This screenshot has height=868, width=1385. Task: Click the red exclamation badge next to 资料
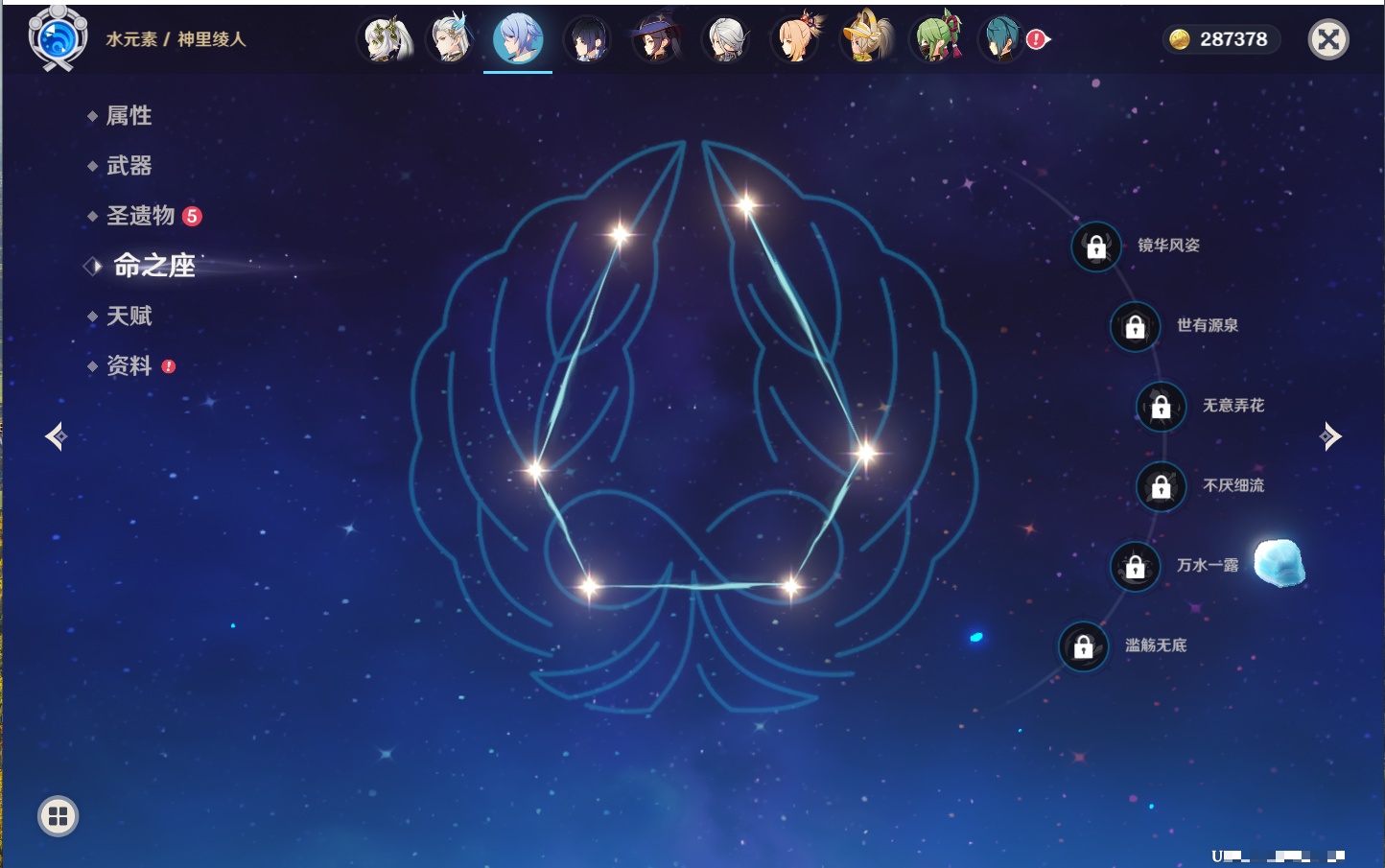pyautogui.click(x=169, y=366)
